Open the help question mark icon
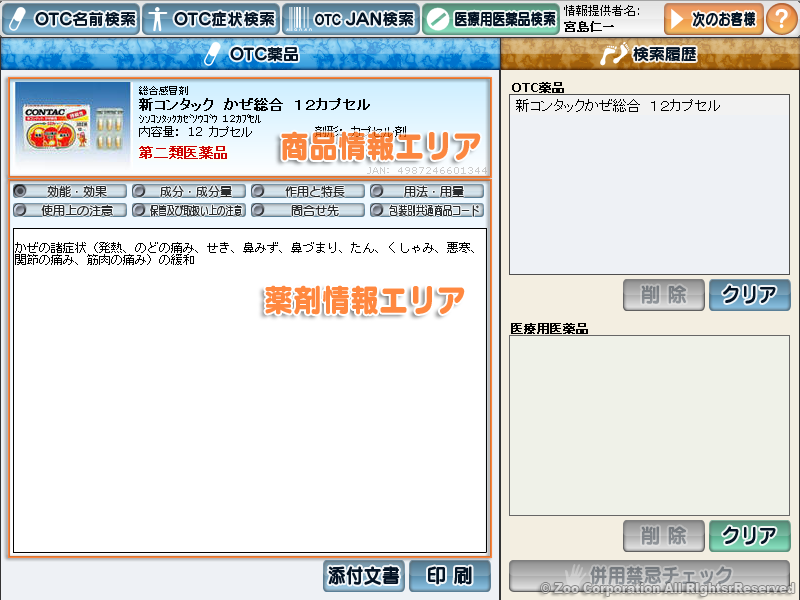This screenshot has width=800, height=600. coord(781,19)
